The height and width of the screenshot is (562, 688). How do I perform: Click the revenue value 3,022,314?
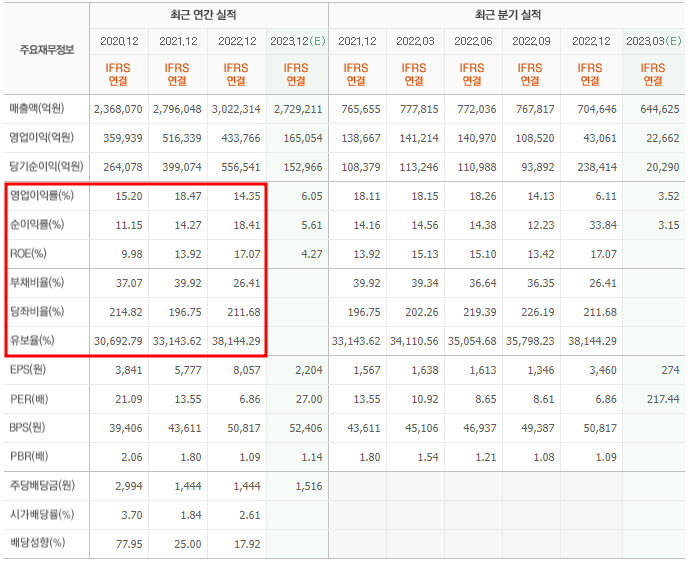point(236,109)
